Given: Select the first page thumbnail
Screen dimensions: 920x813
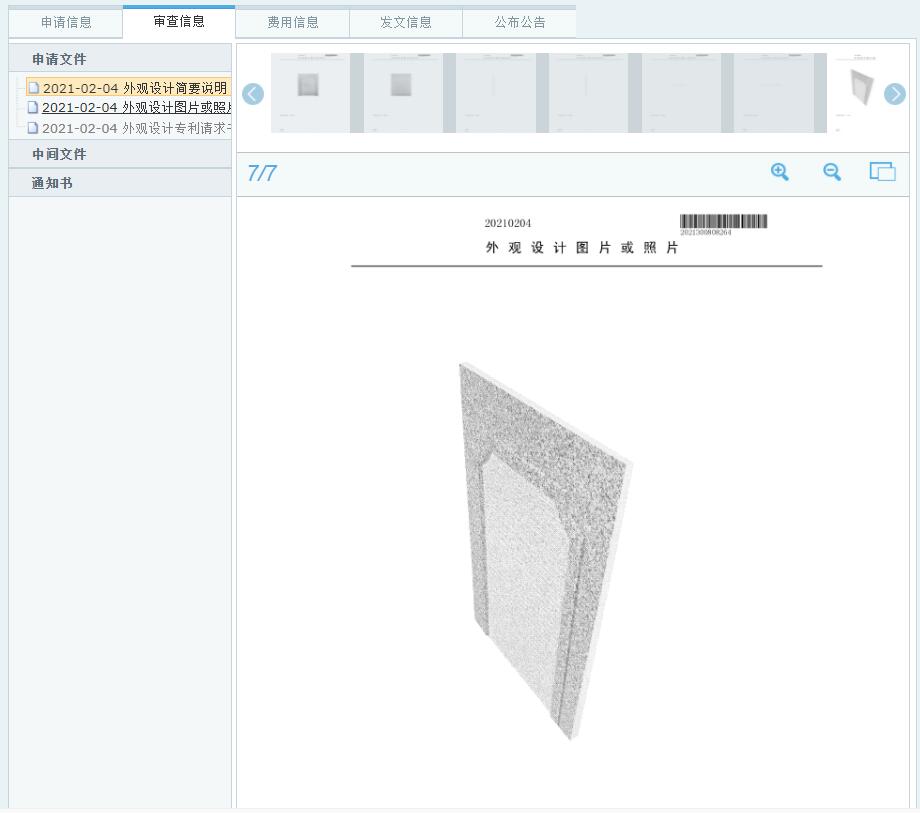Looking at the screenshot, I should pyautogui.click(x=310, y=93).
